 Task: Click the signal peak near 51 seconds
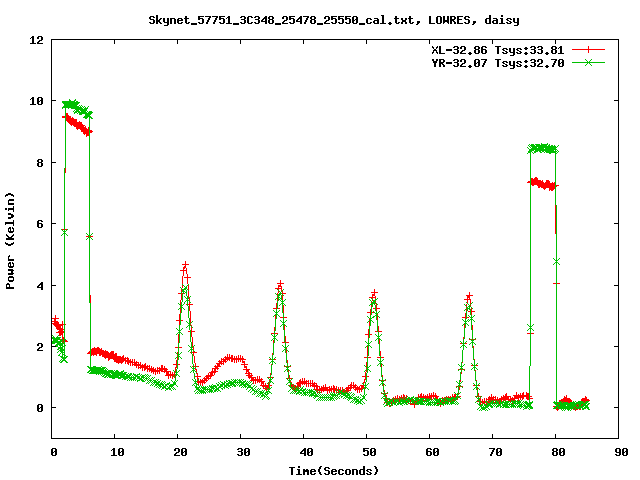[374, 294]
